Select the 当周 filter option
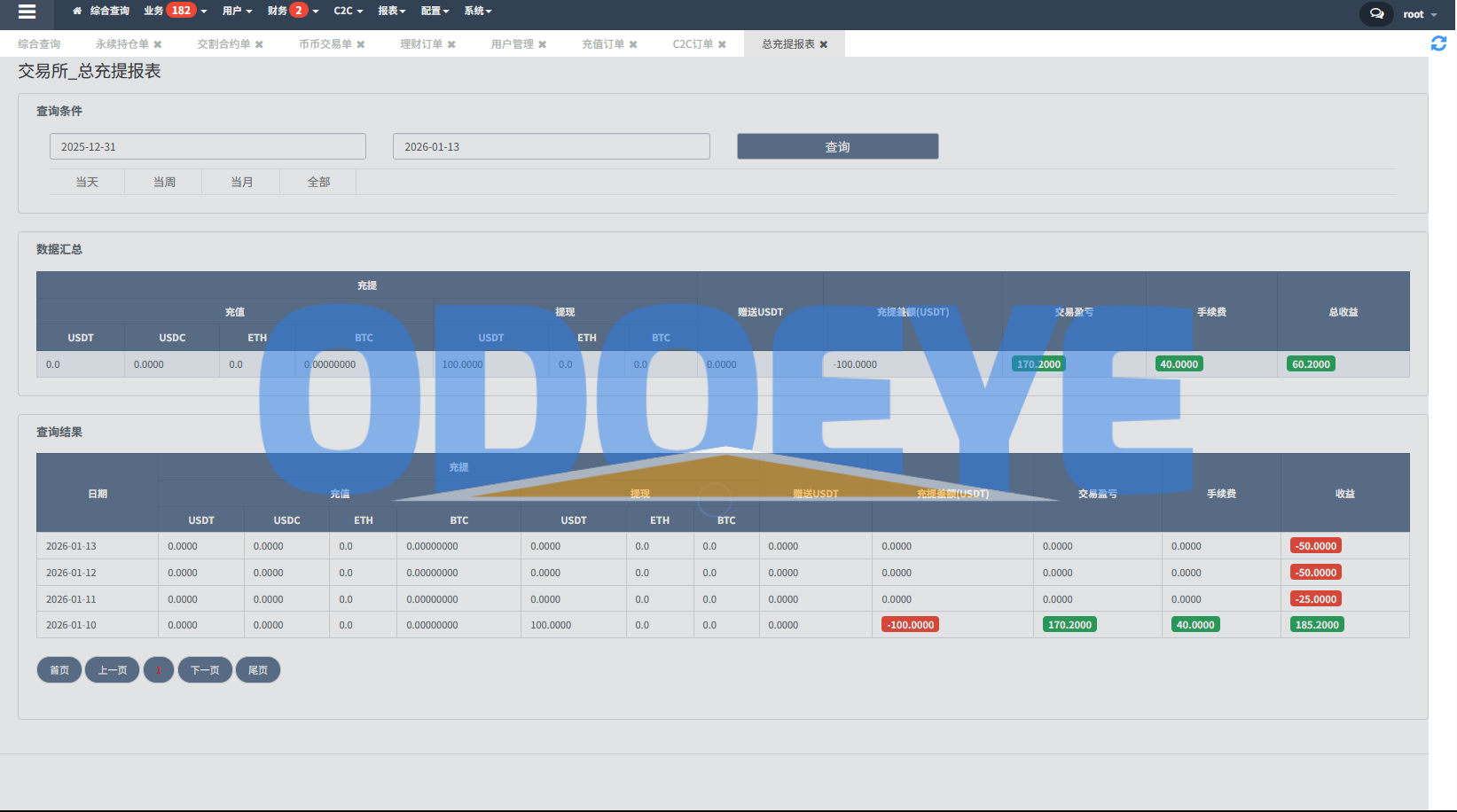The width and height of the screenshot is (1457, 812). [x=164, y=182]
